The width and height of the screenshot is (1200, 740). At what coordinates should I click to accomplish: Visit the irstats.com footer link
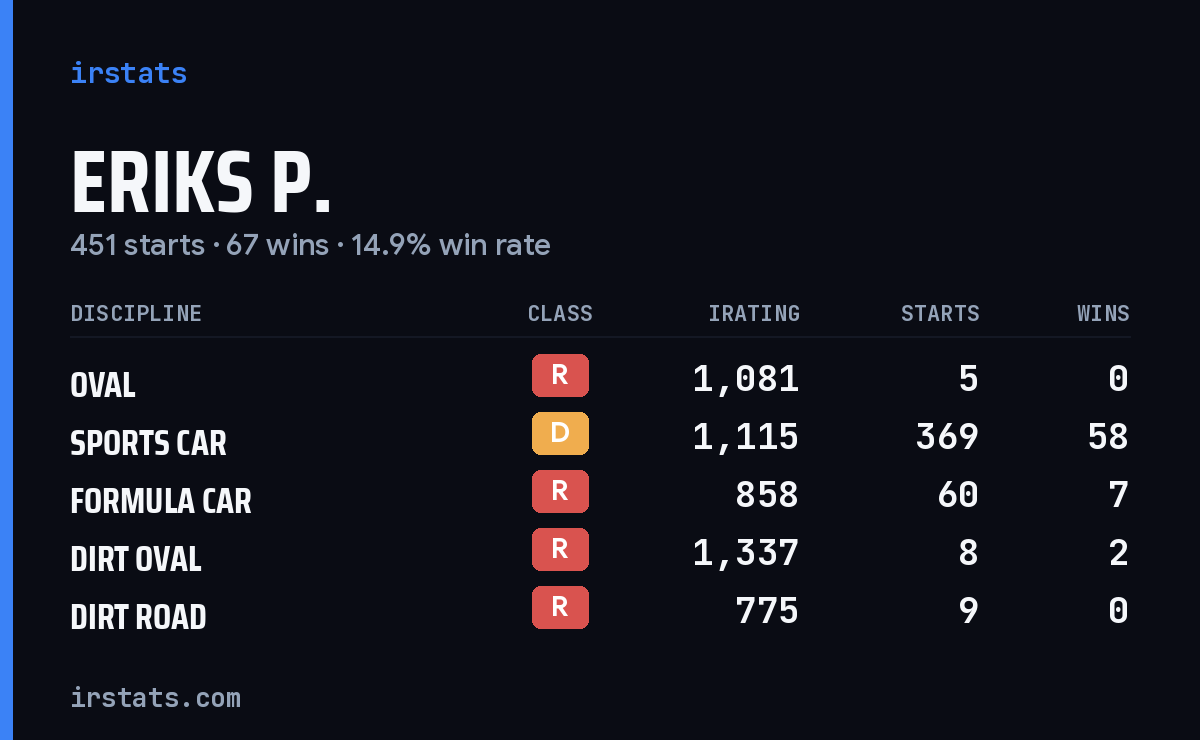click(156, 697)
